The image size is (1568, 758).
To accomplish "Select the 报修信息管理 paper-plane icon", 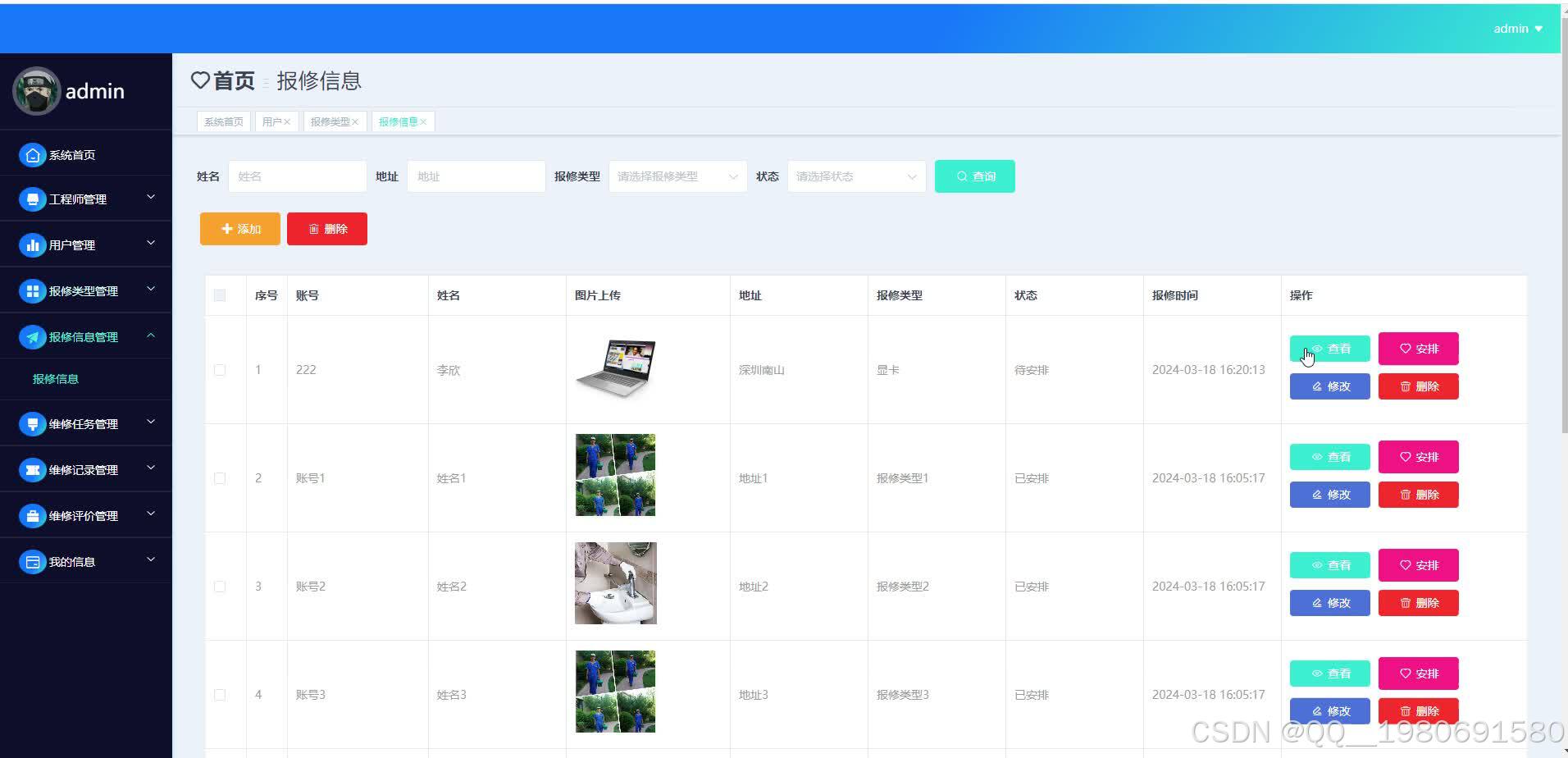I will (x=32, y=336).
